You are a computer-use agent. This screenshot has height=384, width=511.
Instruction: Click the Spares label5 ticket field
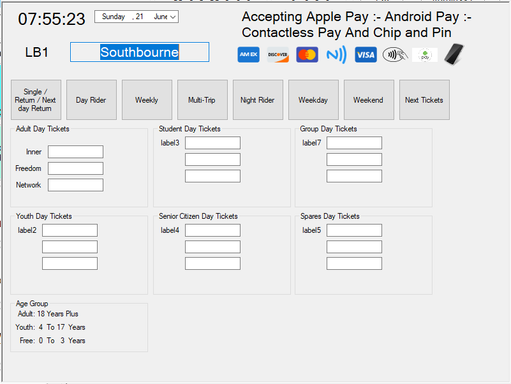pos(354,230)
